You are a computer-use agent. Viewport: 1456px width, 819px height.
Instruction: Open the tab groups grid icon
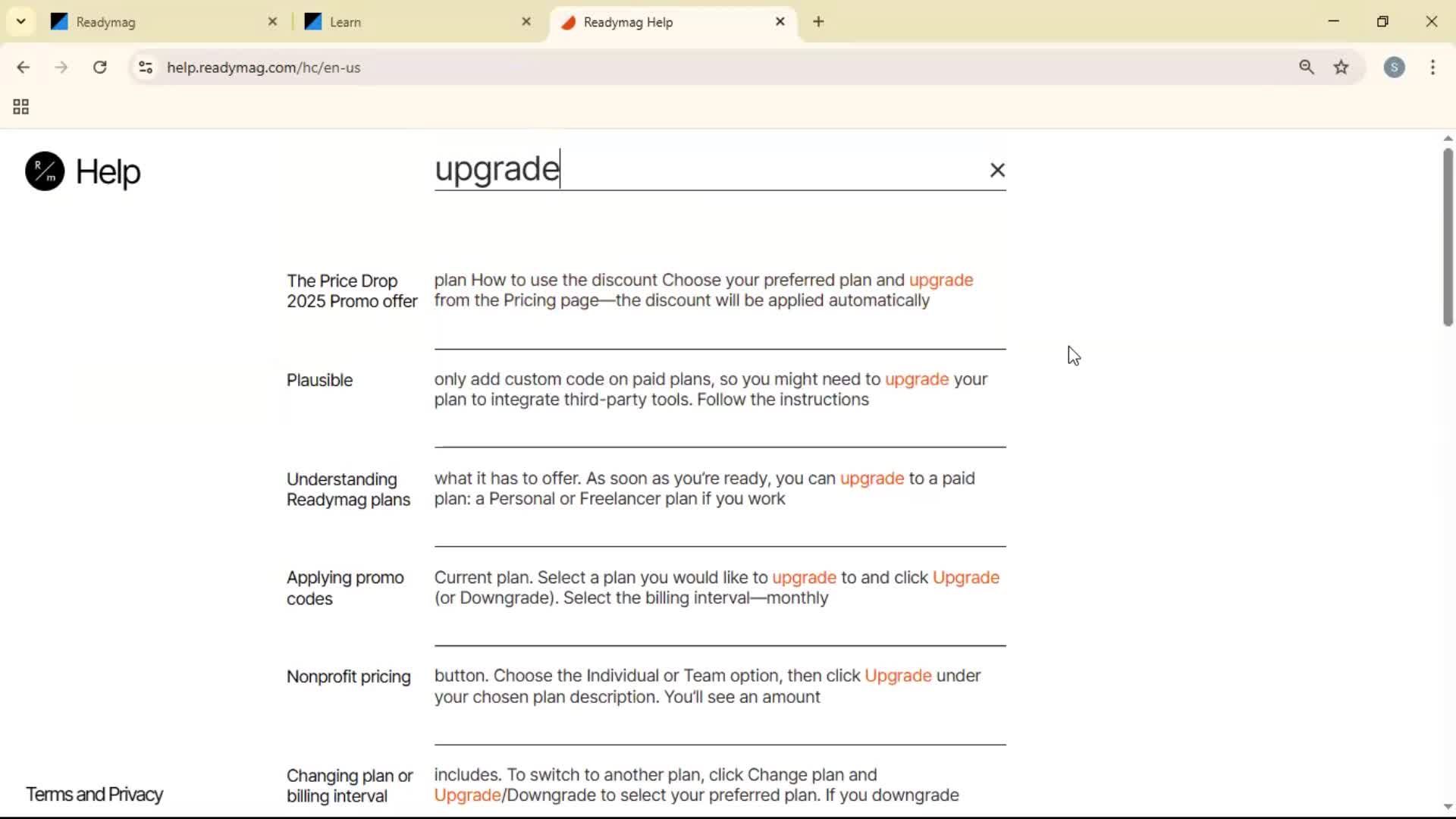coord(20,106)
